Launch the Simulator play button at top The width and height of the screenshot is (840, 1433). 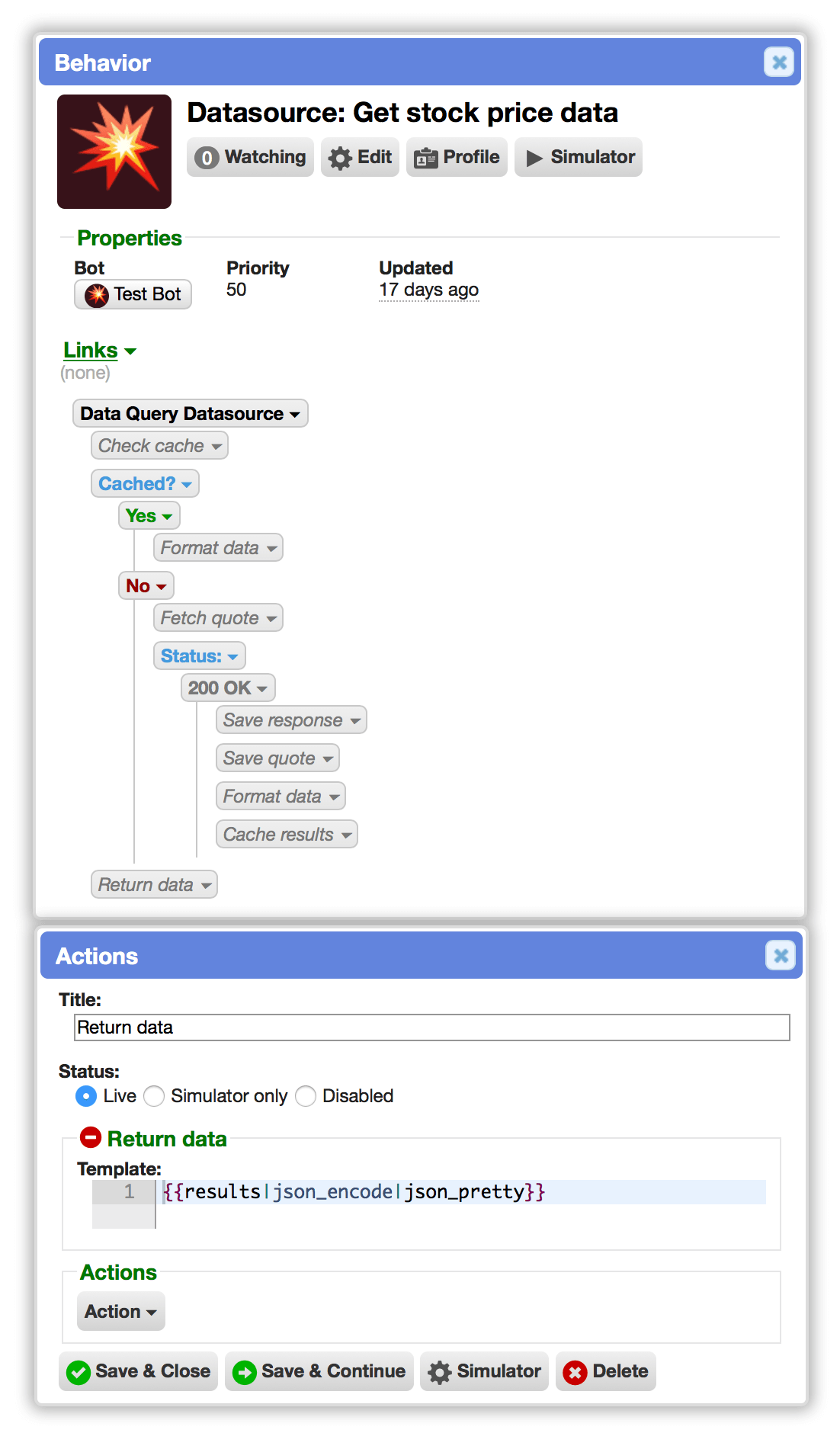[579, 157]
